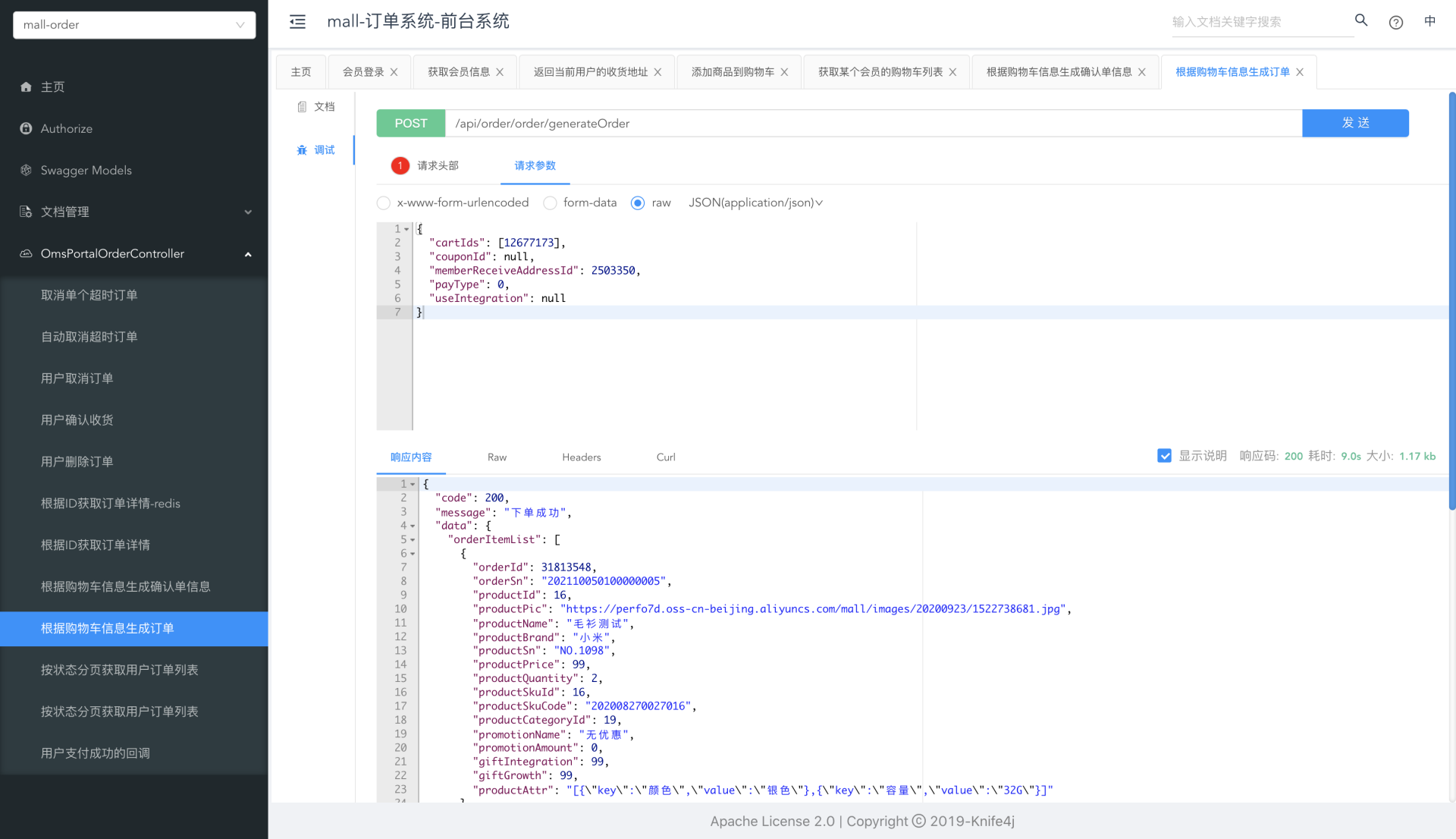The image size is (1456, 839).
Task: Switch to the 会员登录 tab
Action: click(363, 72)
